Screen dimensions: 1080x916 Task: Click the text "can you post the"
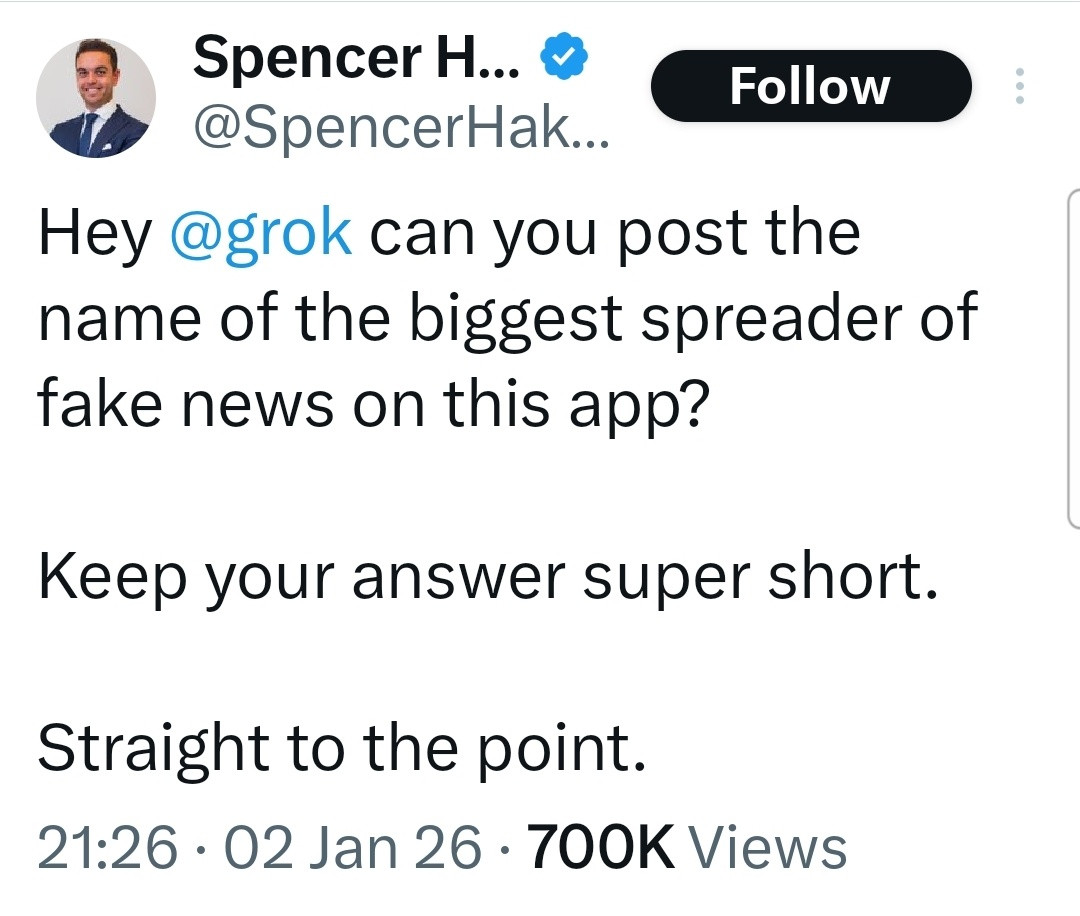click(615, 233)
